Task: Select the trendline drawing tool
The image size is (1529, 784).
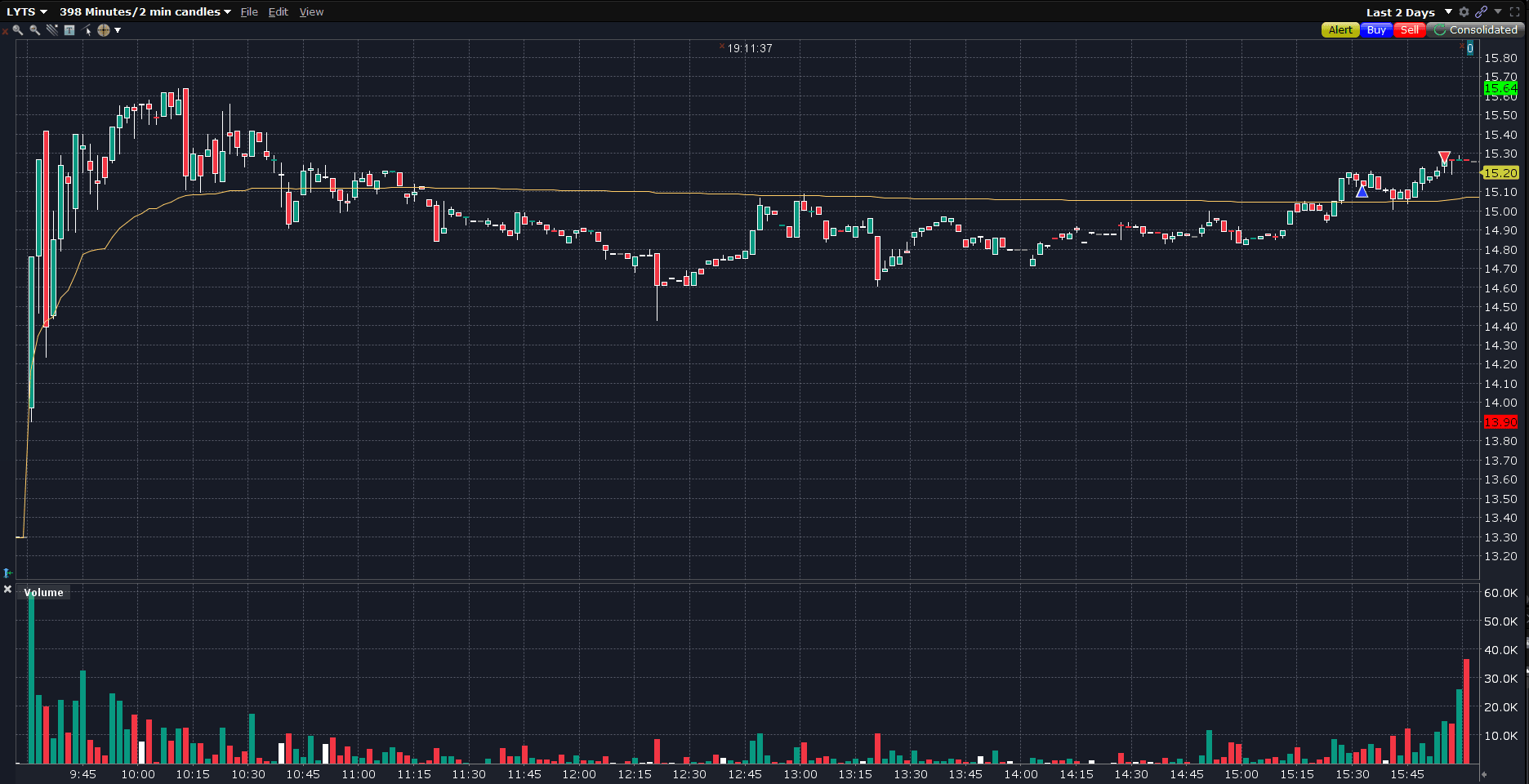Action: pos(52,30)
